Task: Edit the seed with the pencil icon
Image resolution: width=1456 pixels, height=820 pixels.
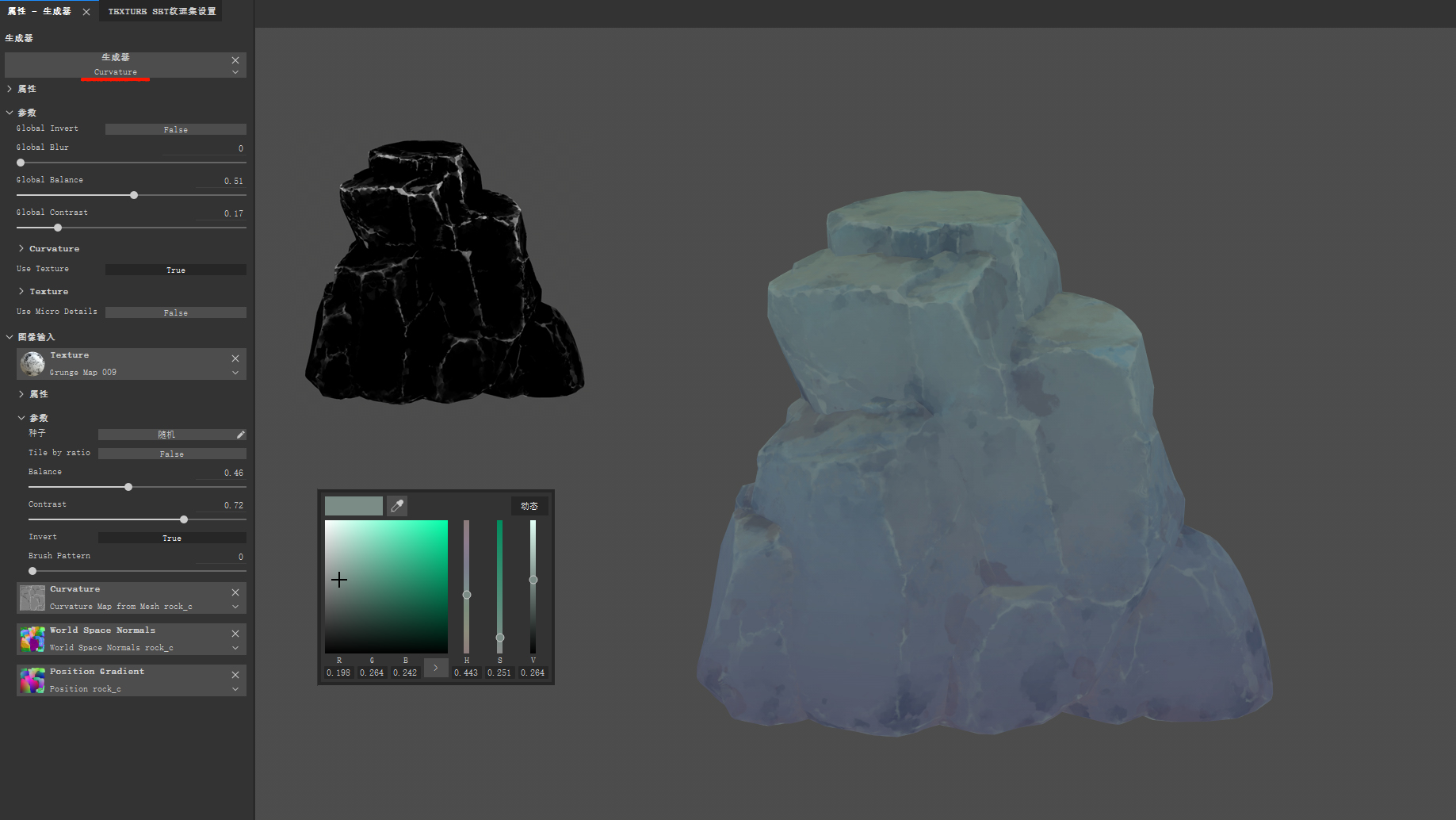Action: [x=241, y=435]
